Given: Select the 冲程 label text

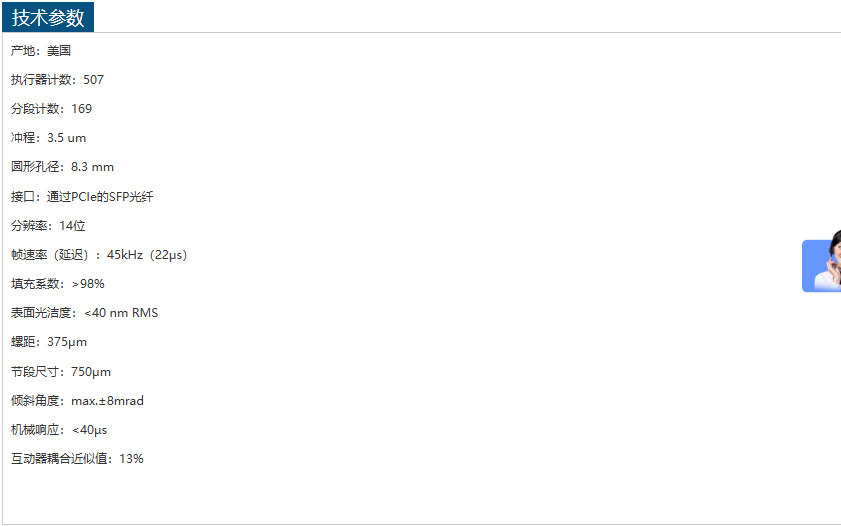Looking at the screenshot, I should click(24, 138).
